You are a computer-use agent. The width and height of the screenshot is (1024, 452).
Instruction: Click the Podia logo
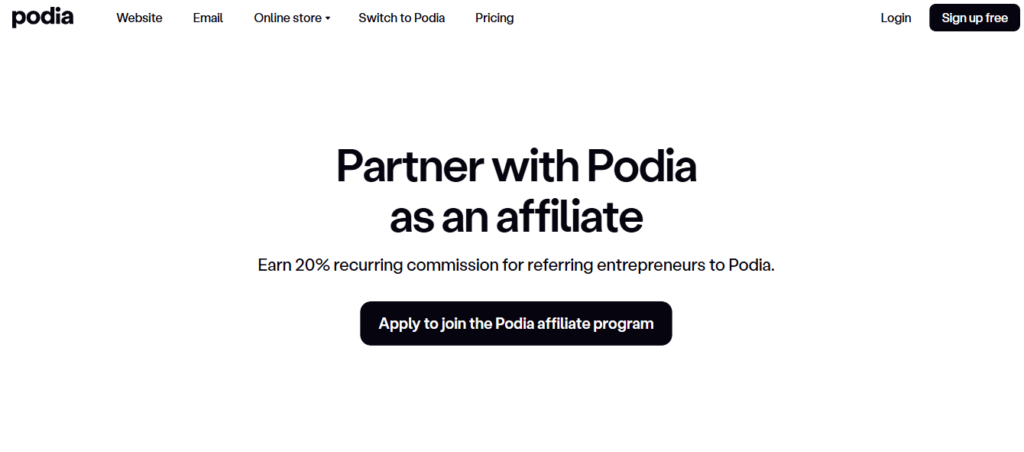point(42,18)
